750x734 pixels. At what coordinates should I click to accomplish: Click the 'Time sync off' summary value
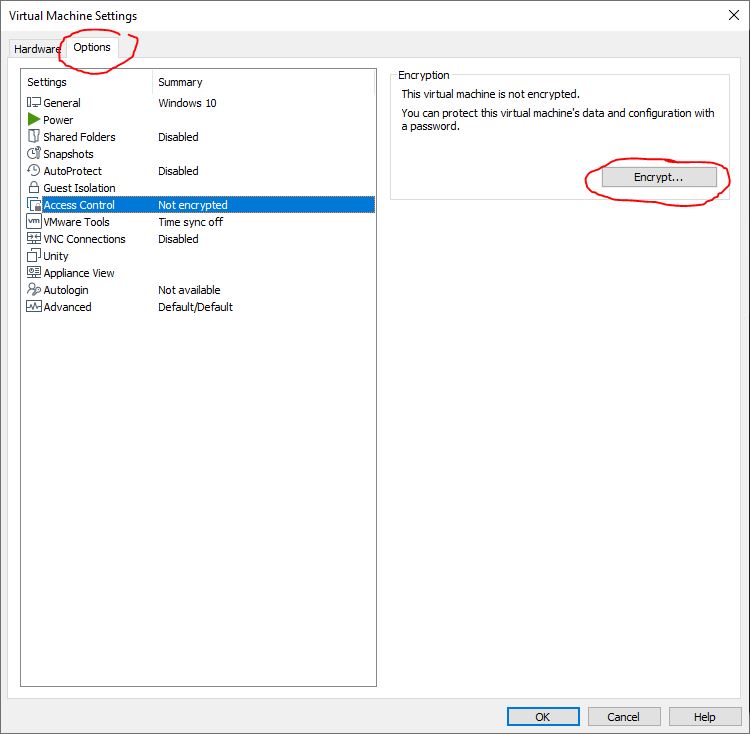tap(191, 222)
